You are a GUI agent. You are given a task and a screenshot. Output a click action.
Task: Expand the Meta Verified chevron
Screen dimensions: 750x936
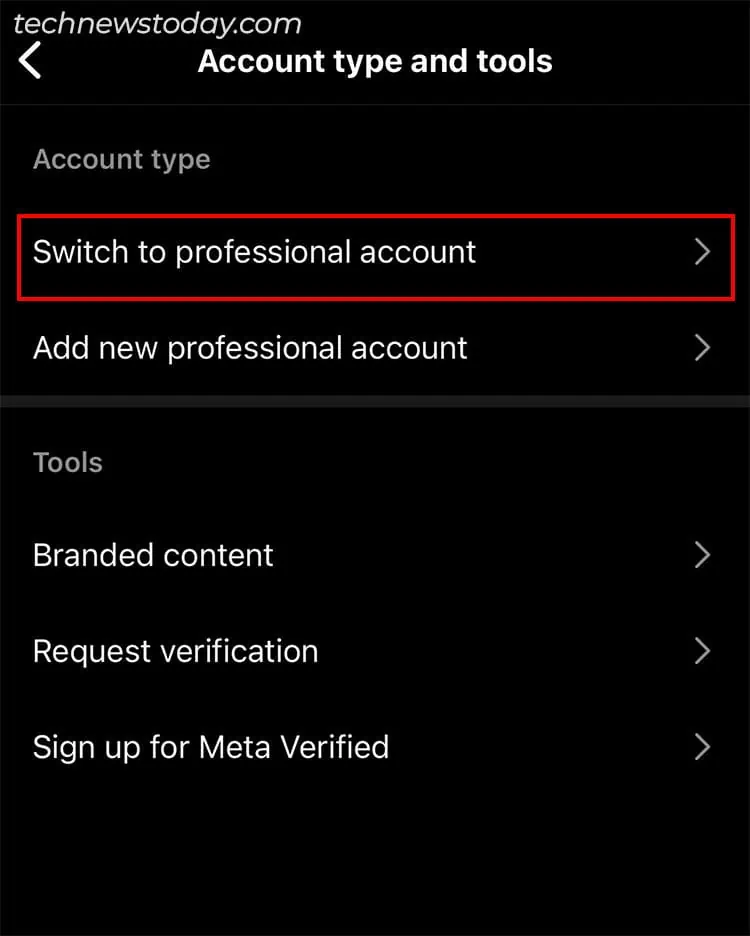(702, 747)
